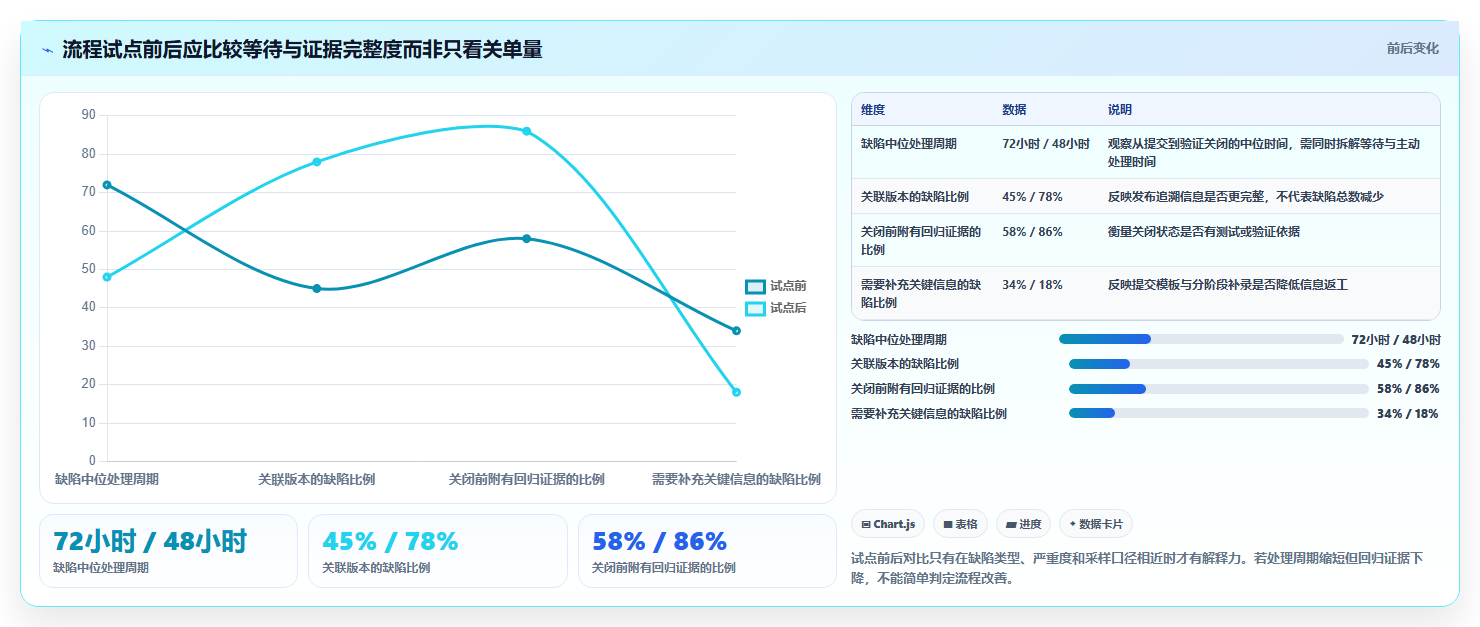The height and width of the screenshot is (627, 1480).
Task: Toggle the 试点后 legend swatch
Action: point(755,308)
